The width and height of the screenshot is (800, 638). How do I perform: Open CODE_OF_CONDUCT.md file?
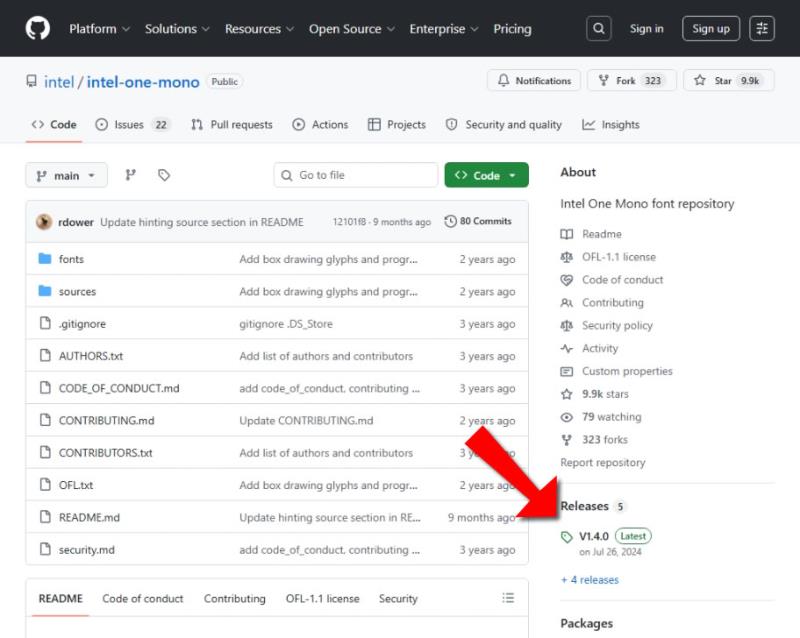[x=119, y=388]
